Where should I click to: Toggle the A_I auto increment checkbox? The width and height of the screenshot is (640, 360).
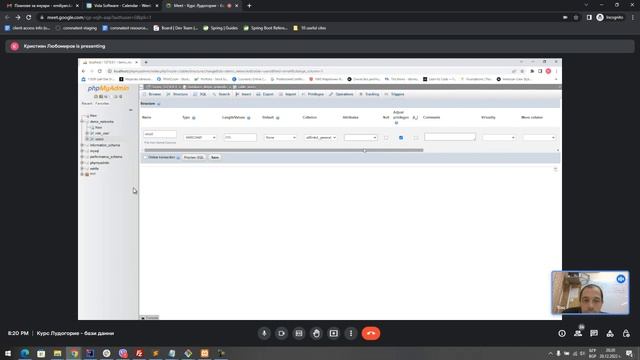click(416, 138)
